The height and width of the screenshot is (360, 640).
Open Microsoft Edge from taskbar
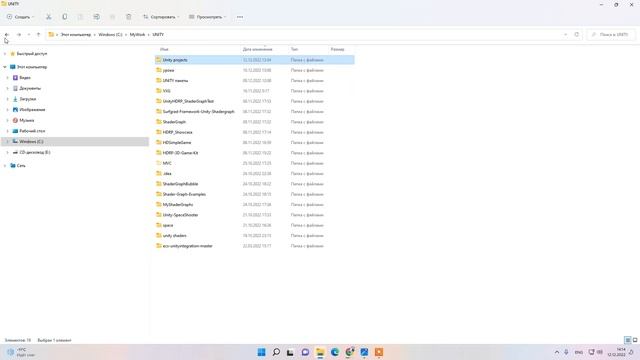point(335,352)
